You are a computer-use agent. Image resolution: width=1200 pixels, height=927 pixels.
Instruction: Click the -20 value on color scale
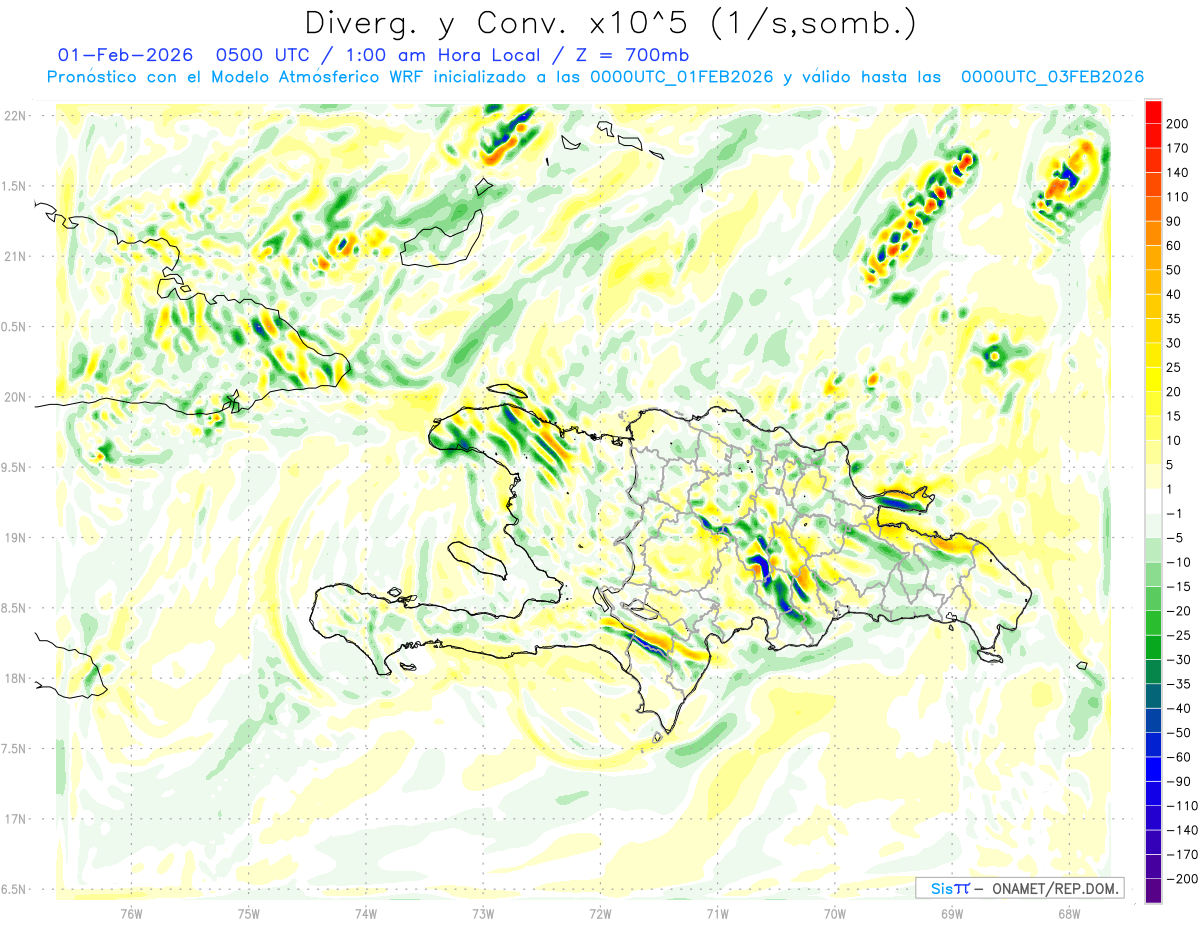(1181, 611)
